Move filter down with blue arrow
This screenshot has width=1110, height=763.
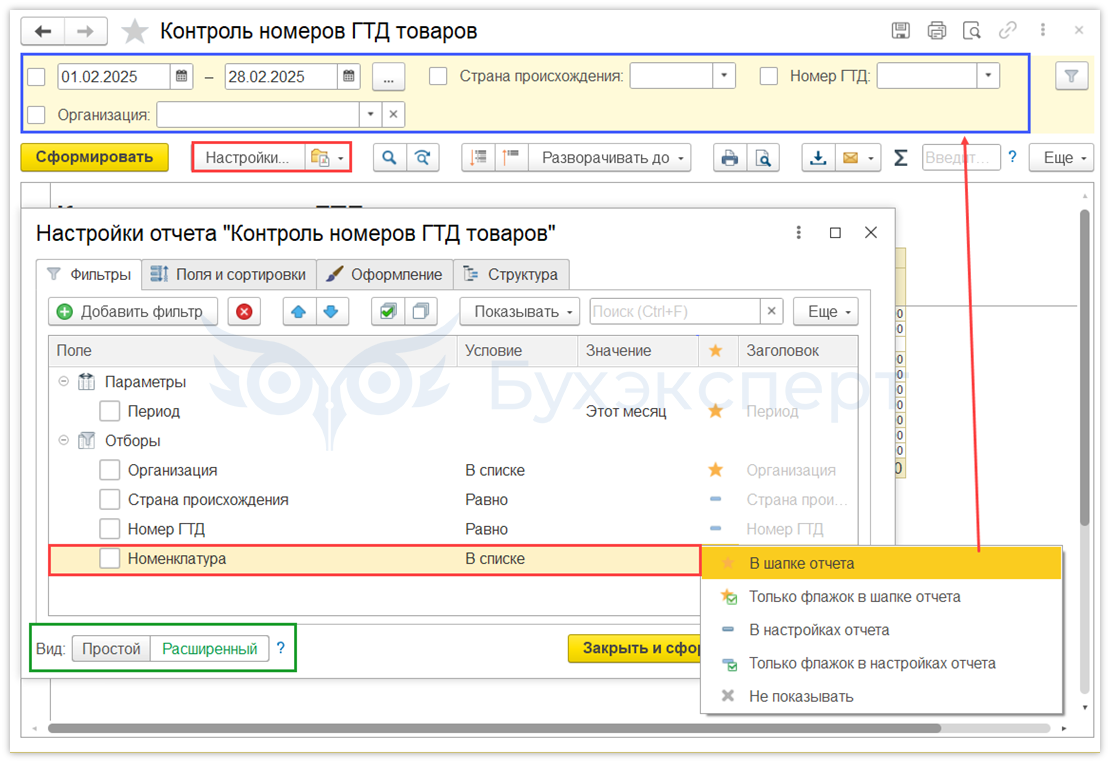pos(331,311)
